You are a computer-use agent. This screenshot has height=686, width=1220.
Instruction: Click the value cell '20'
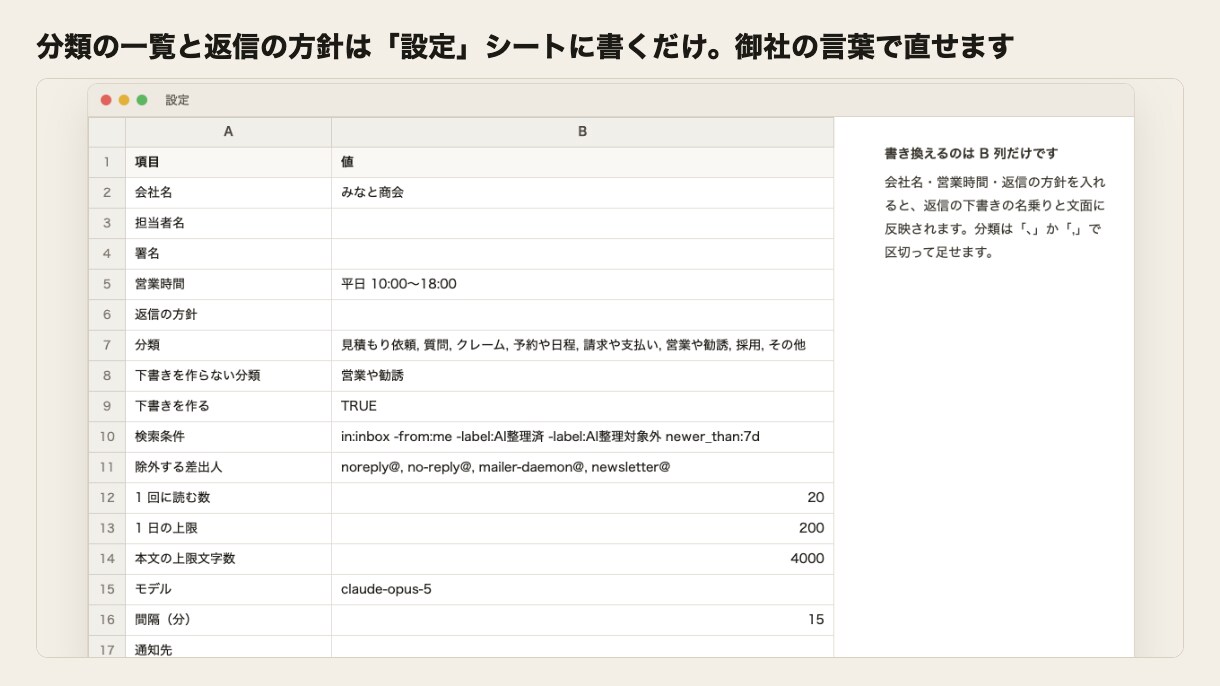pos(582,497)
